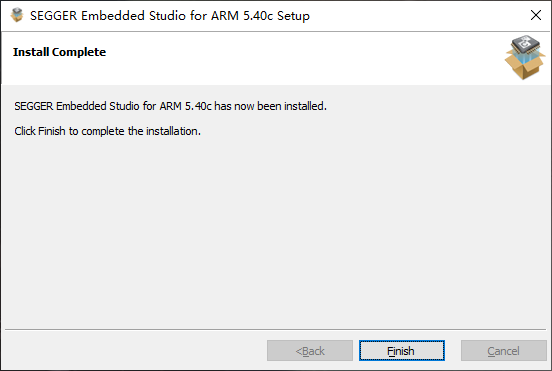Click the word Finish in instruction sentence
The width and height of the screenshot is (552, 371).
point(52,131)
